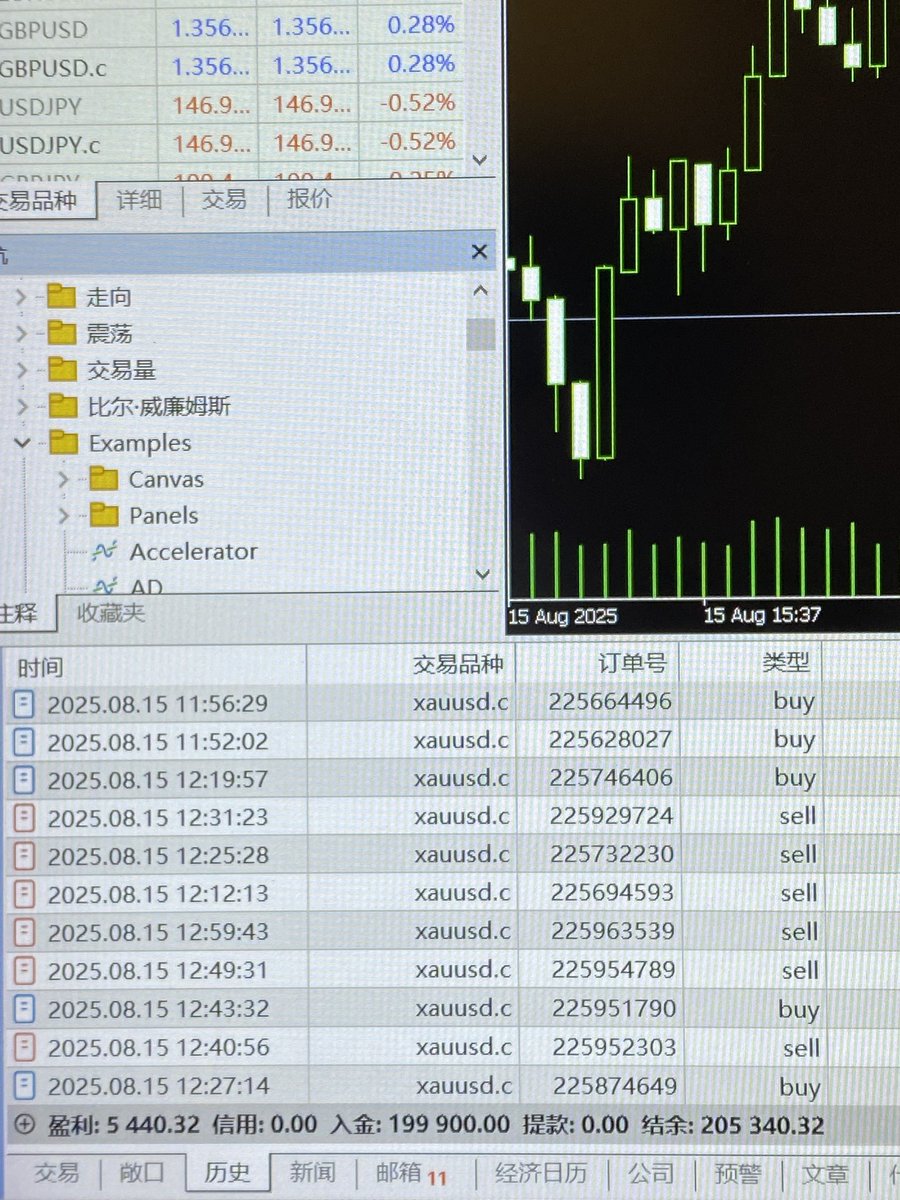Expand the 震荡 folder chevron
This screenshot has width=900, height=1200.
22,333
